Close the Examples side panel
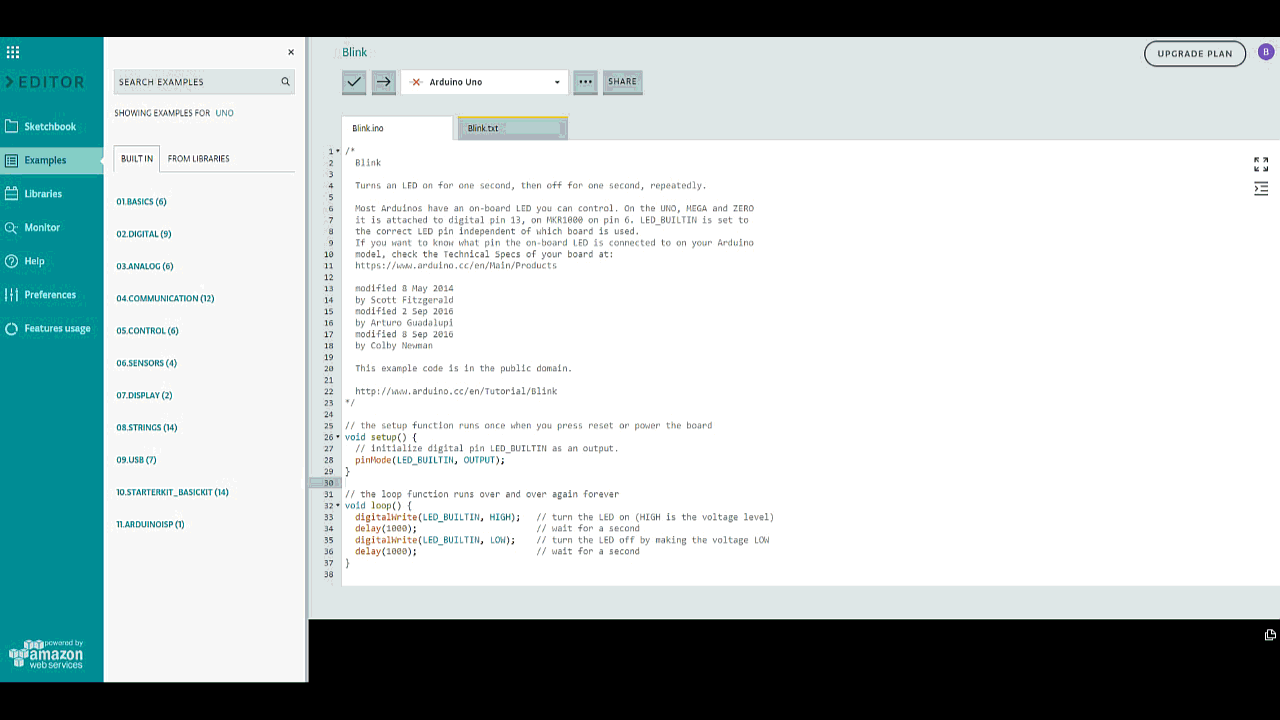The width and height of the screenshot is (1280, 720). coord(291,52)
